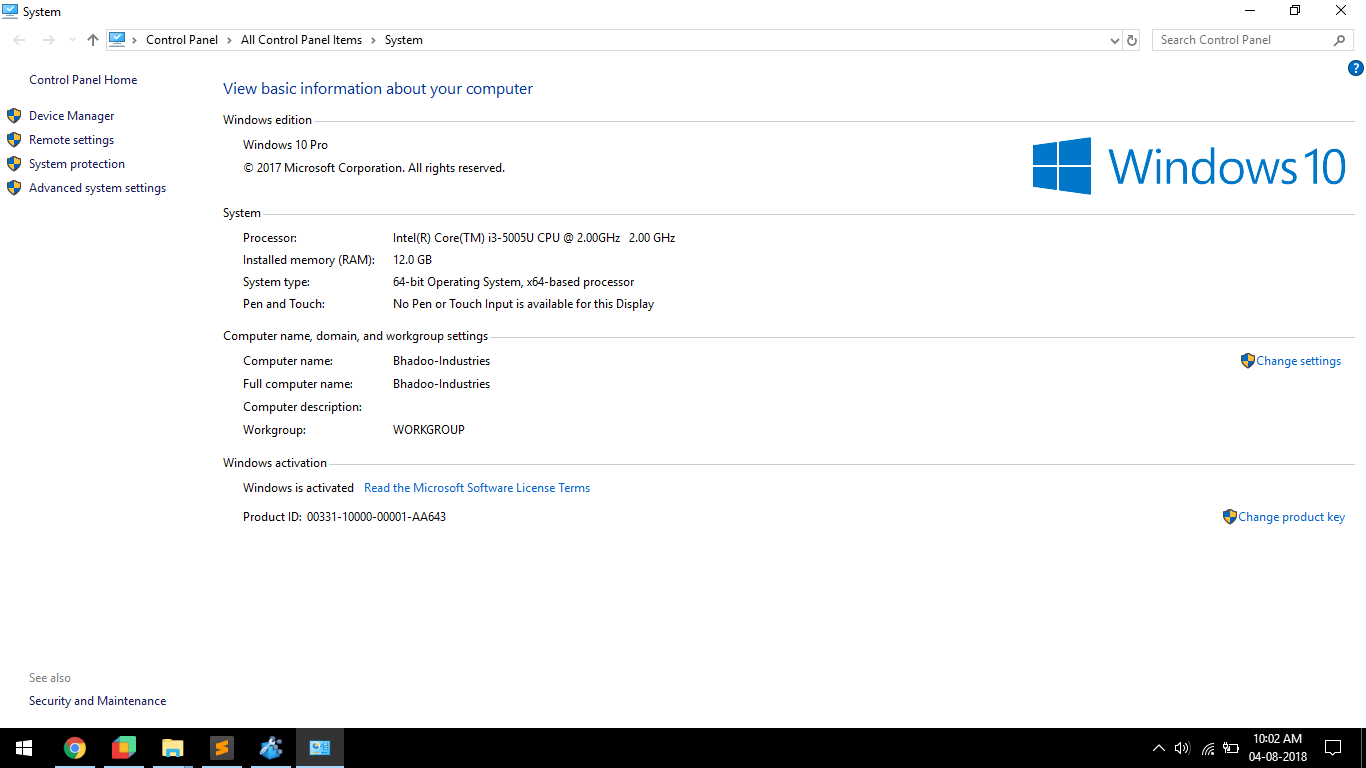Click shield icon beside Change product key

[x=1230, y=517]
